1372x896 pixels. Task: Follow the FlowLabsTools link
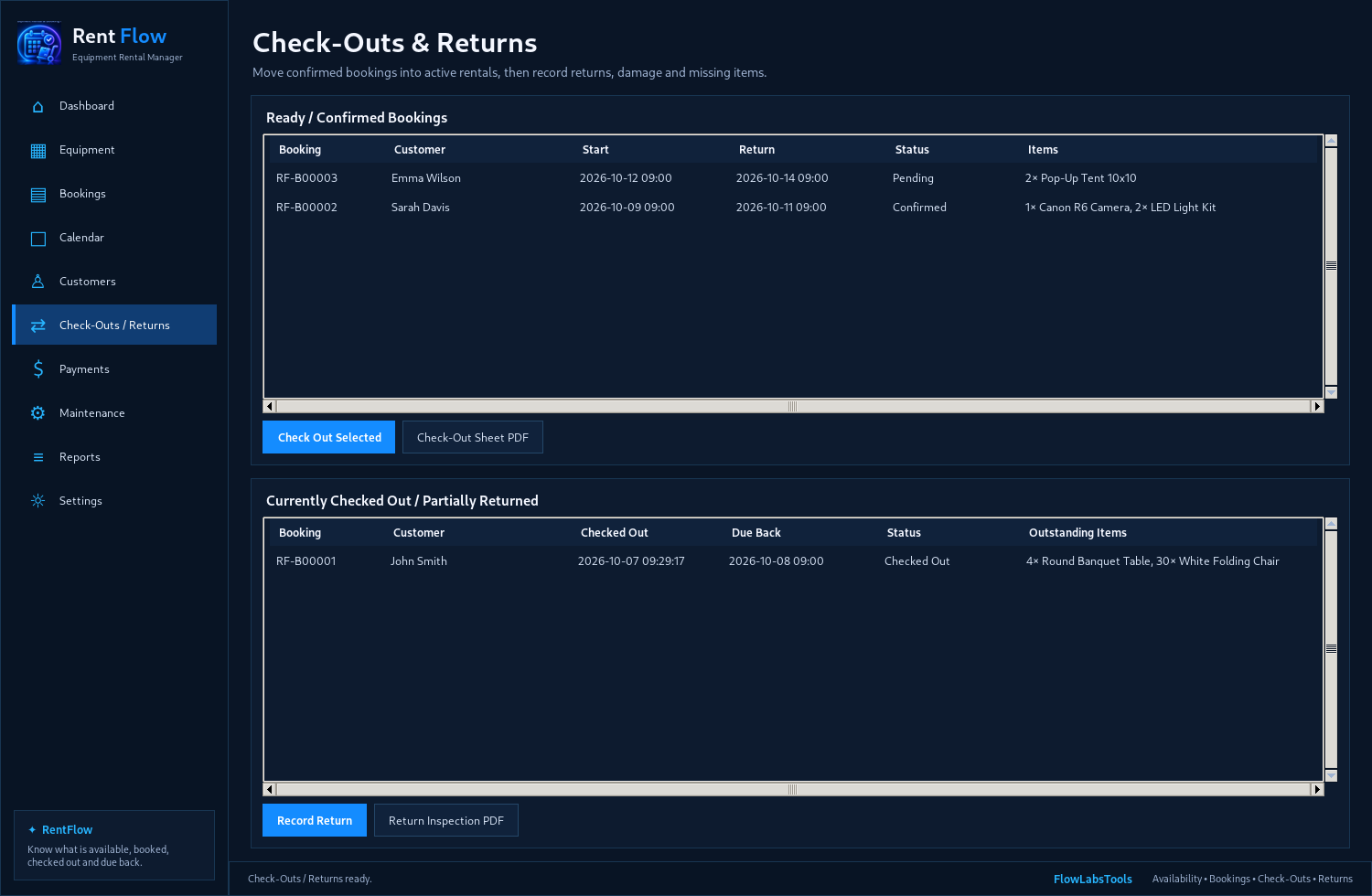point(1093,879)
